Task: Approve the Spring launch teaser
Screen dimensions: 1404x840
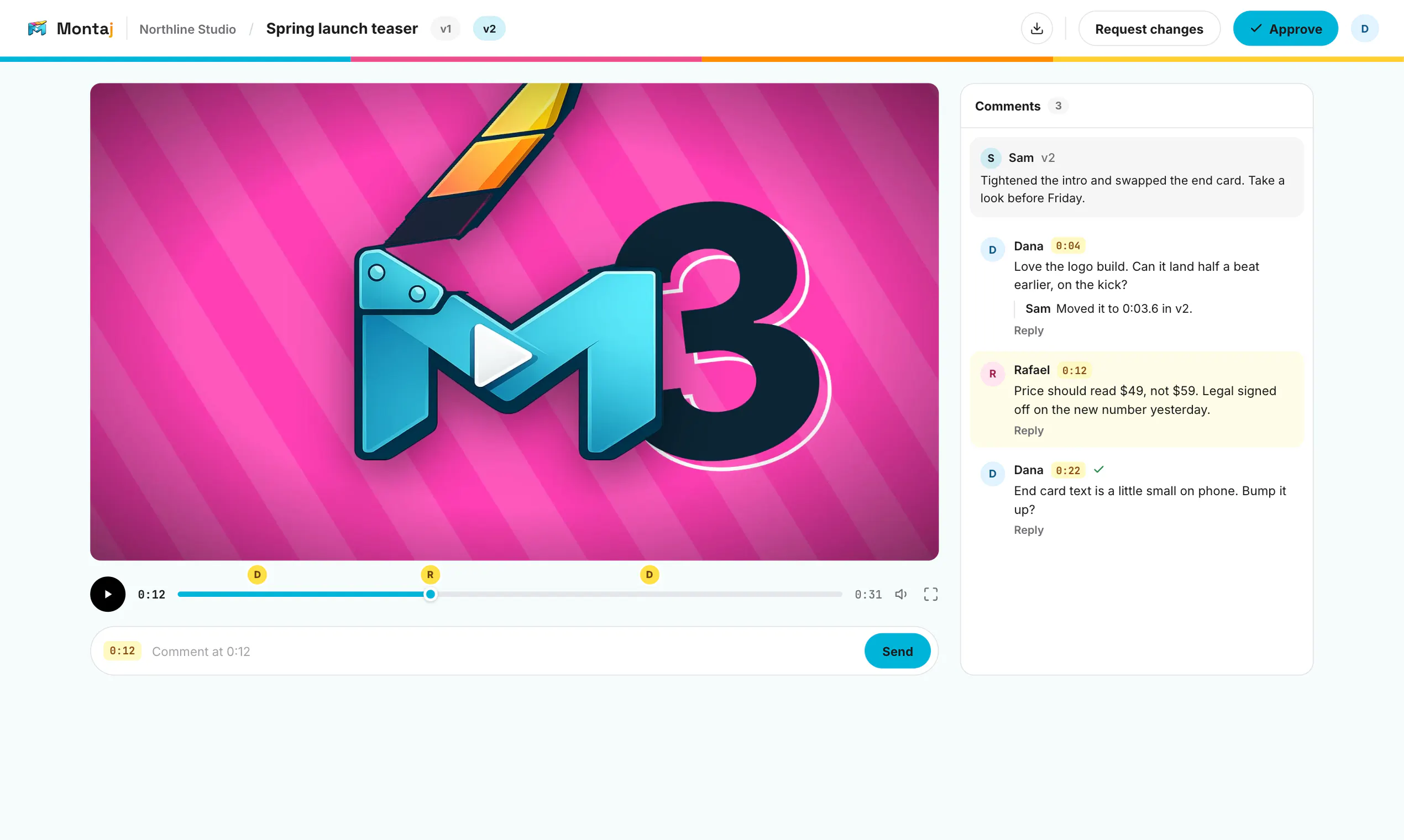Action: pos(1285,28)
